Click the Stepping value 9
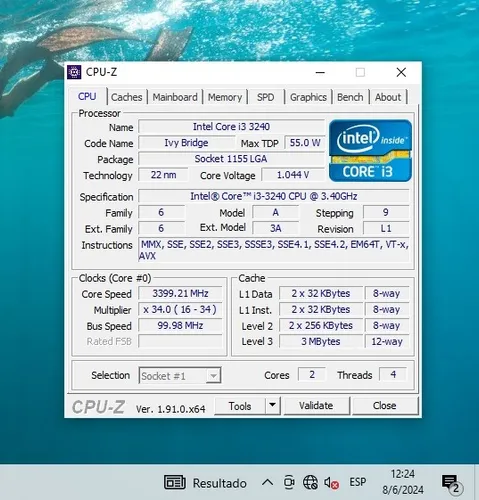The height and width of the screenshot is (500, 479). (386, 212)
